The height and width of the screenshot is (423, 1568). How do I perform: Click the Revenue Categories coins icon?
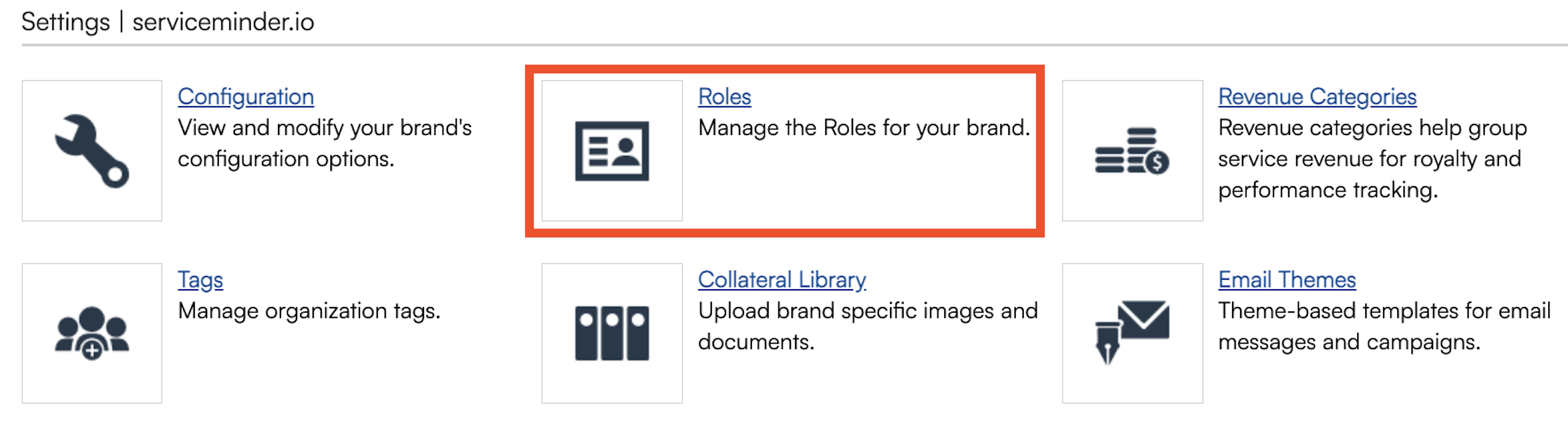tap(1132, 150)
